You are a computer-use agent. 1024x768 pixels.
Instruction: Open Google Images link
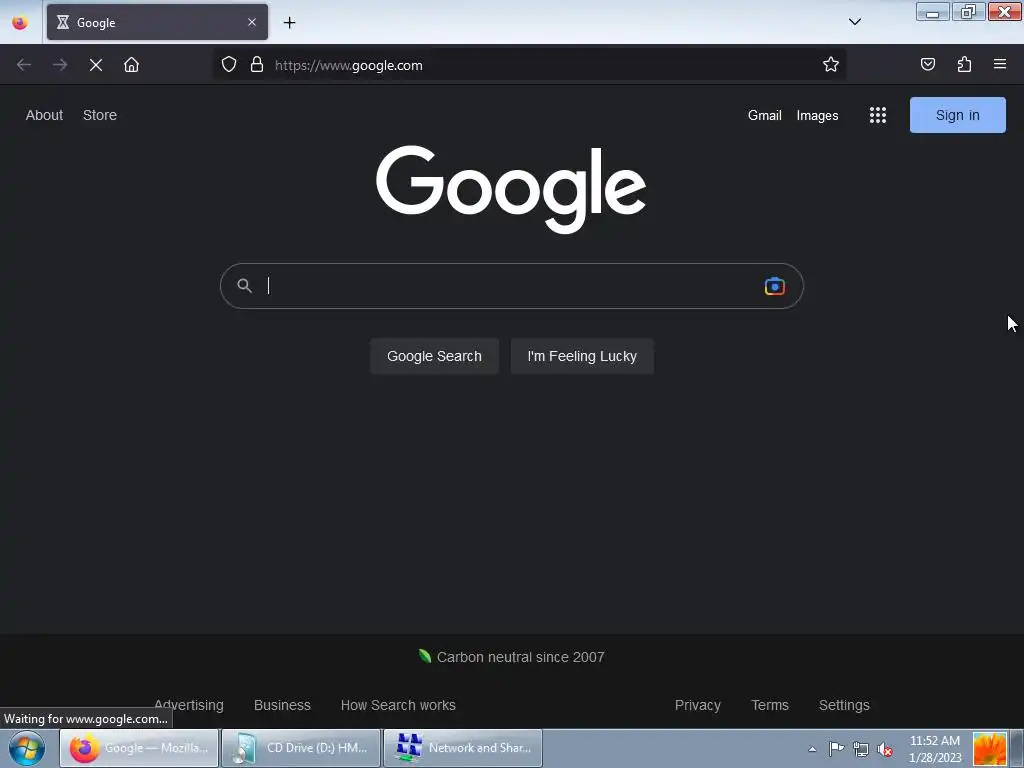coord(817,116)
